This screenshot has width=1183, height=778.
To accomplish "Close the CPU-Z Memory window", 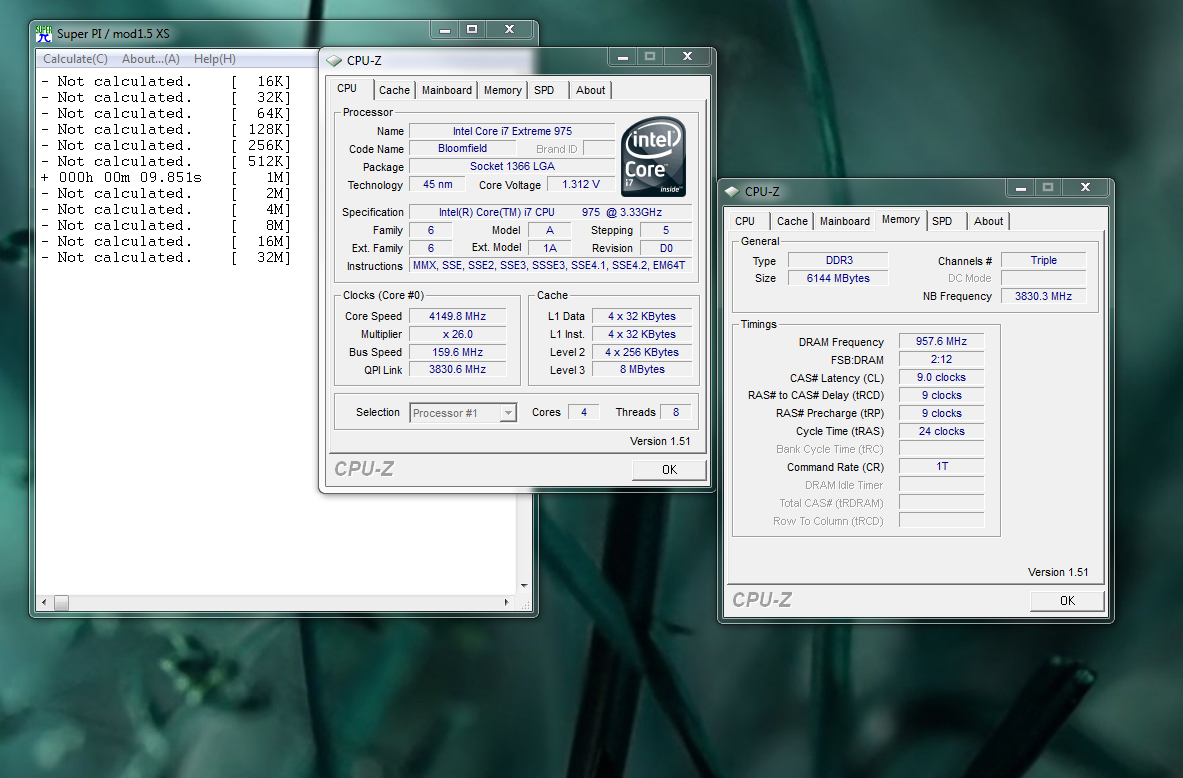I will (1086, 187).
